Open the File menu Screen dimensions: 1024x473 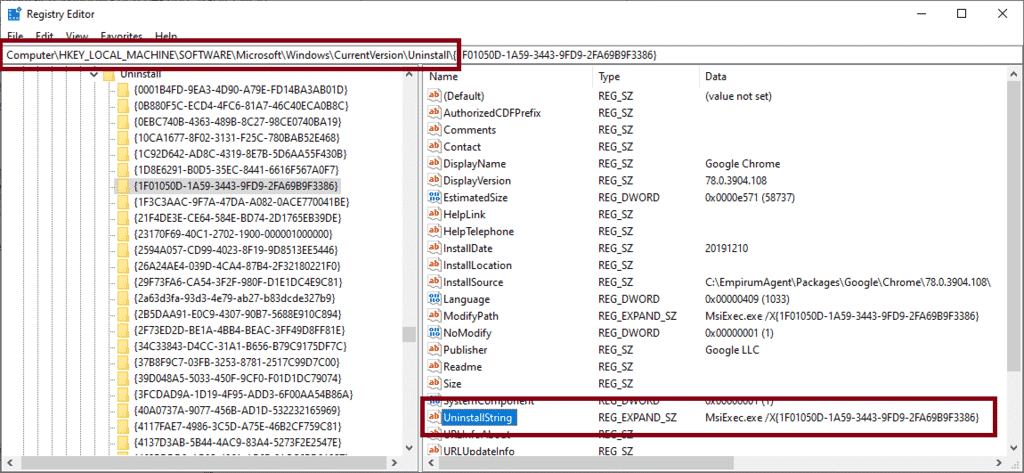(x=15, y=36)
